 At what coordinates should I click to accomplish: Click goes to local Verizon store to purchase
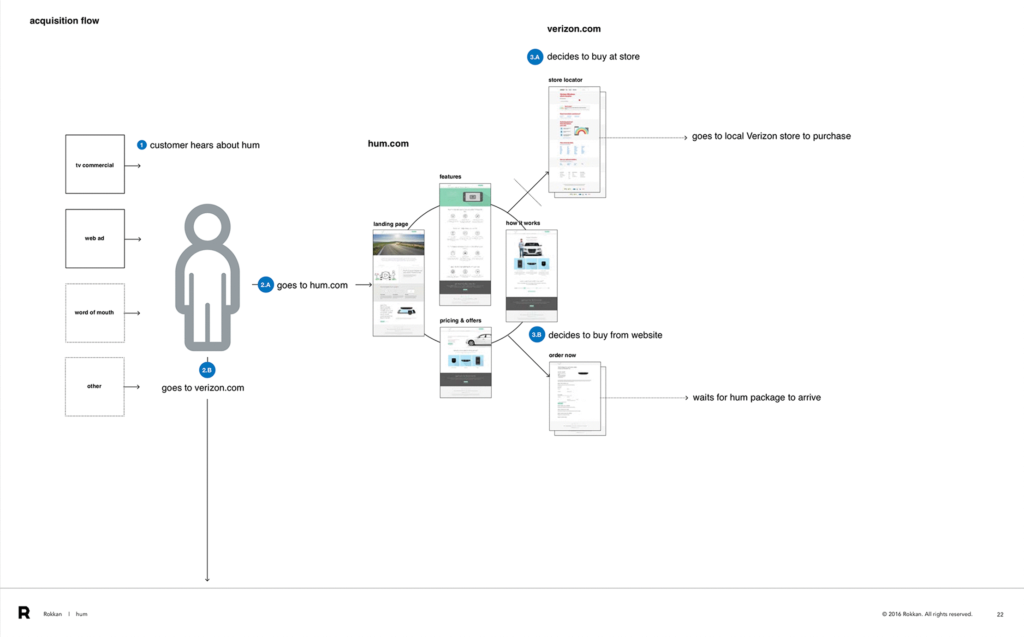click(771, 136)
